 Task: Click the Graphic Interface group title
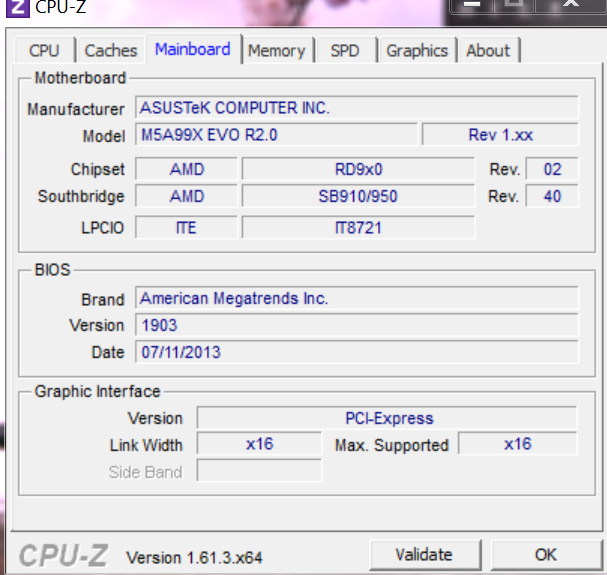tap(97, 391)
